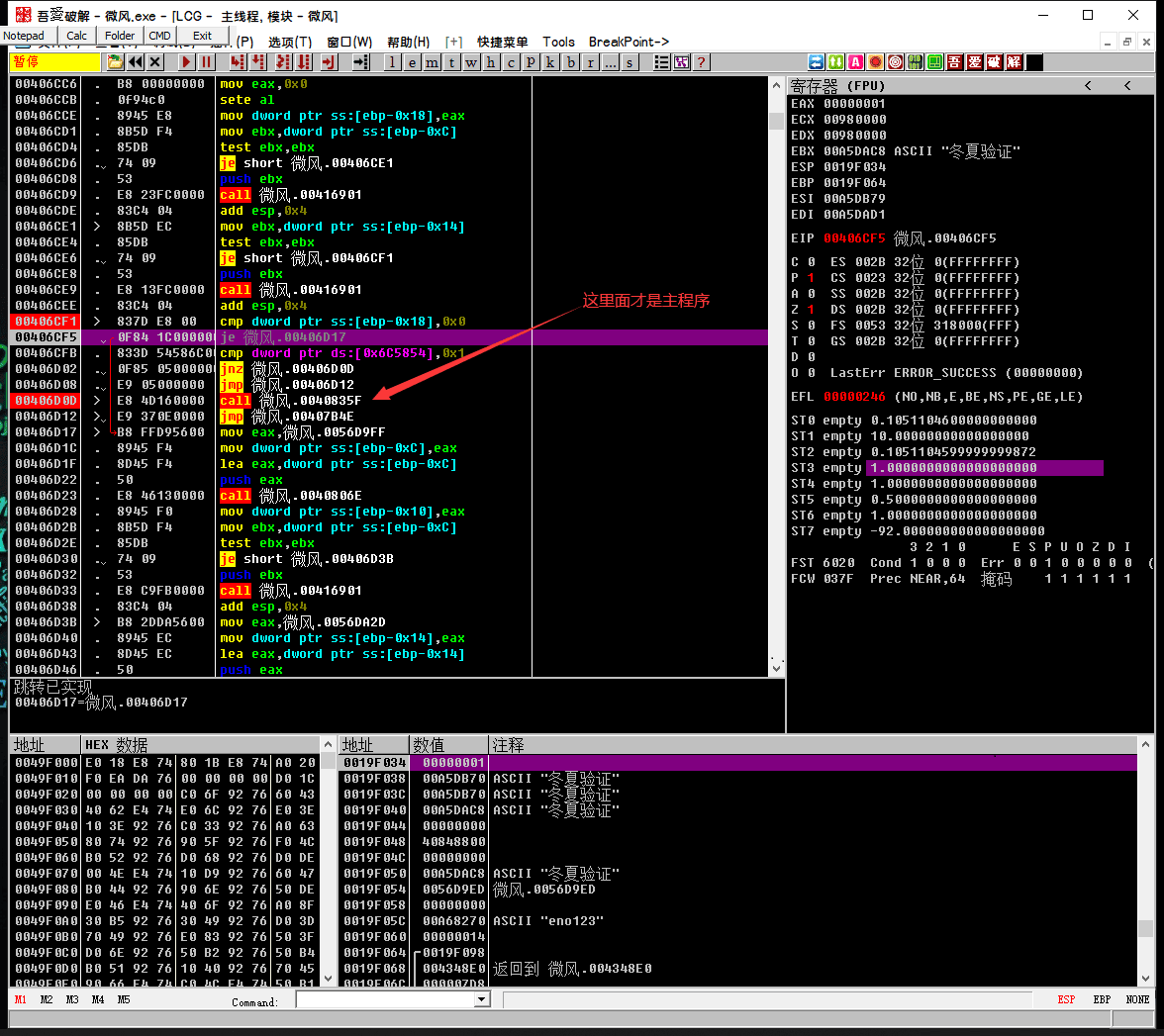Click the Execute till return icon
1164x1036 pixels.
click(x=329, y=62)
